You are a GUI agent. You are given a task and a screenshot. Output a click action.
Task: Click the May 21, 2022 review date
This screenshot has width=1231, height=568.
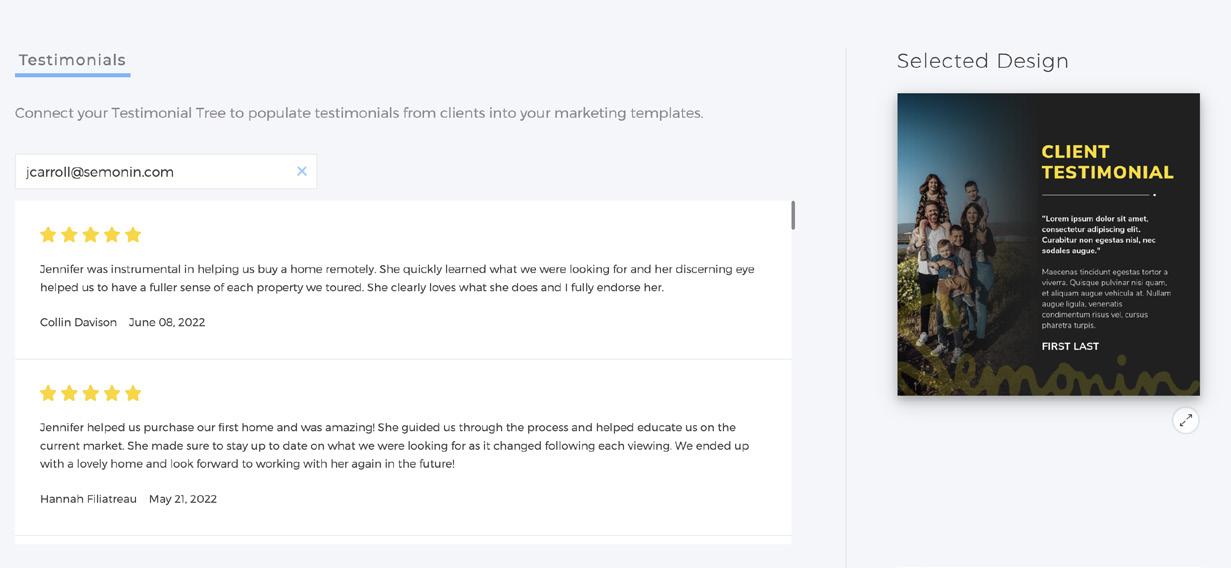[183, 499]
